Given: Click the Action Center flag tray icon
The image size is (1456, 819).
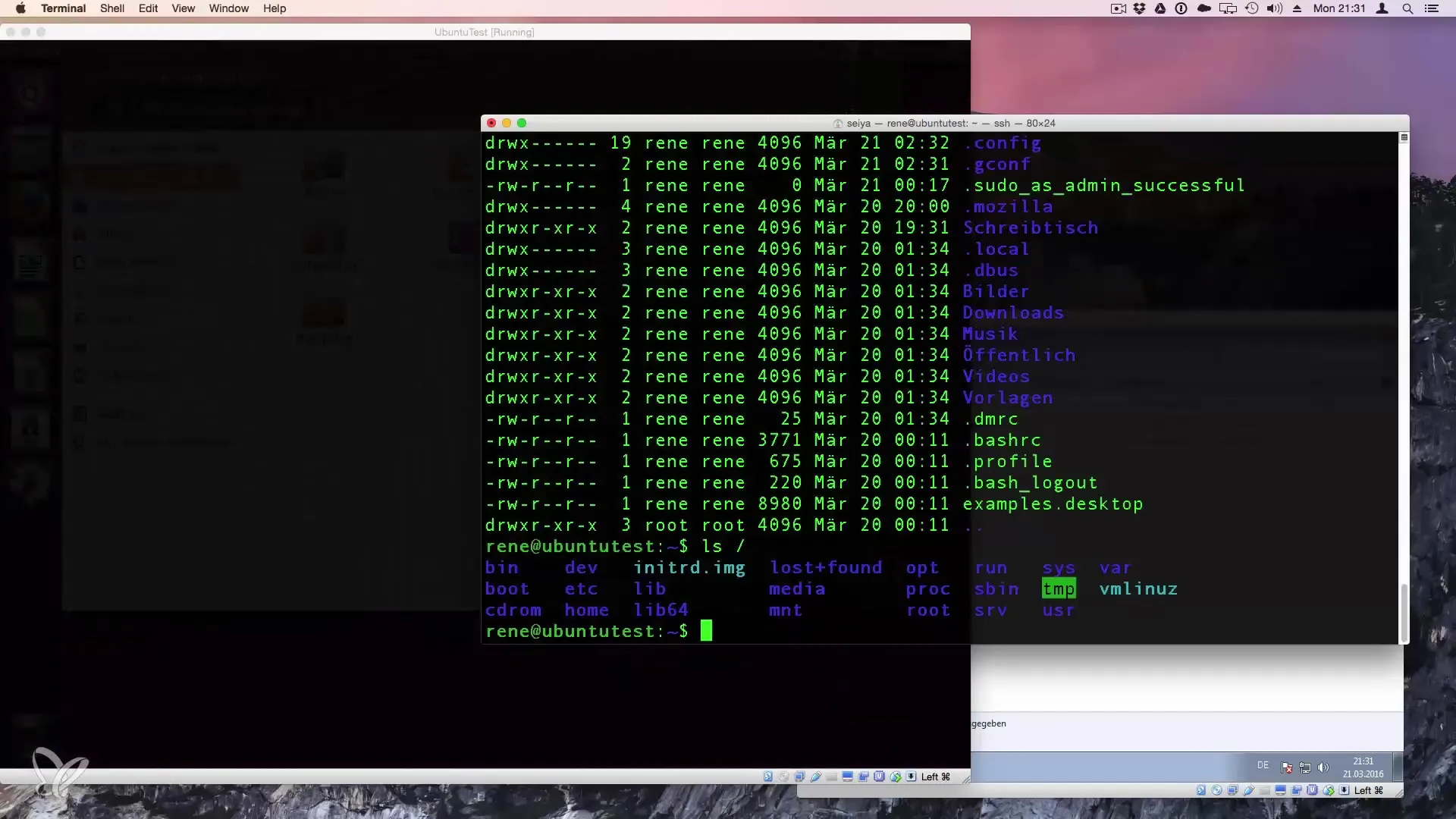Looking at the screenshot, I should [x=1286, y=767].
